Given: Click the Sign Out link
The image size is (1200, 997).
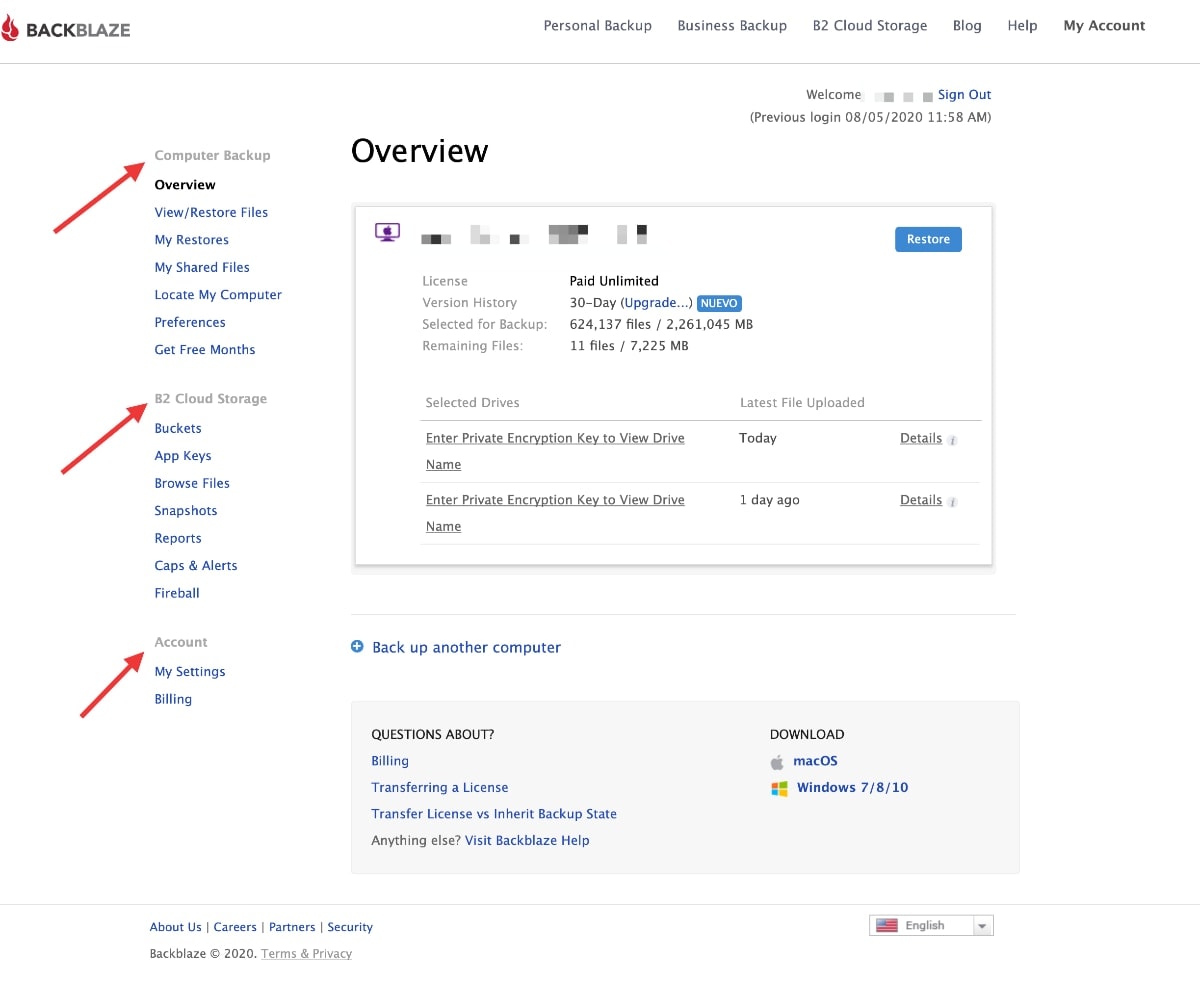Looking at the screenshot, I should pyautogui.click(x=964, y=95).
